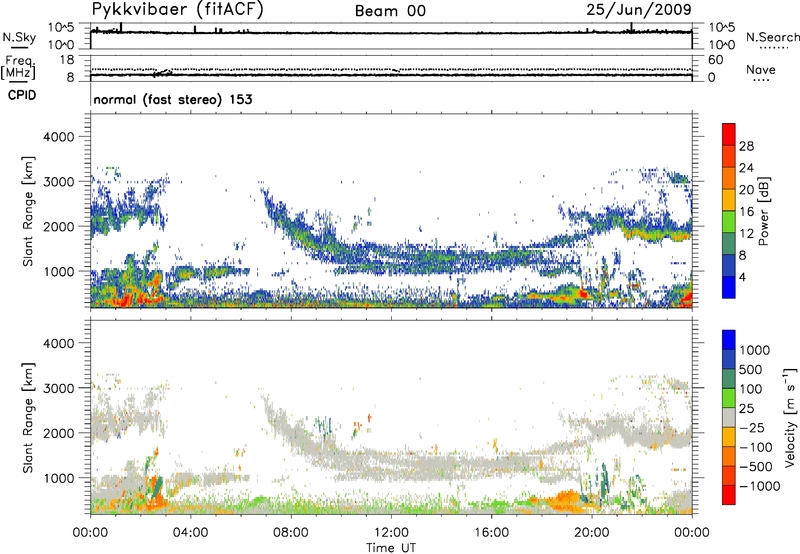This screenshot has width=800, height=554.
Task: Click the "-100" velocity colorbar label
Action: (x=756, y=447)
